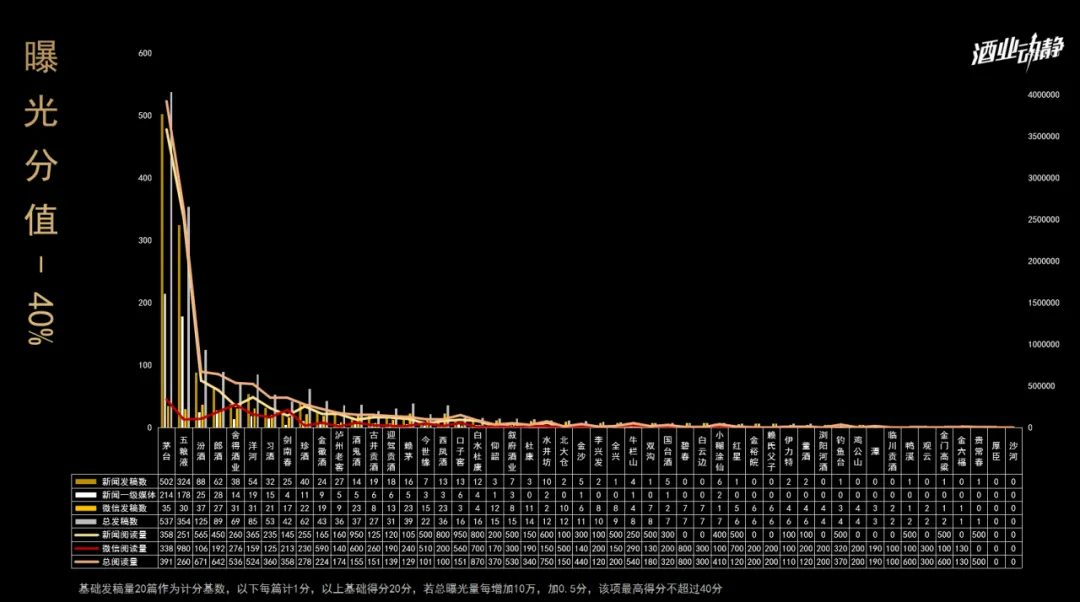Click the 小糊涂仙 column header
Screen dimensions: 1080x602
tap(719, 451)
